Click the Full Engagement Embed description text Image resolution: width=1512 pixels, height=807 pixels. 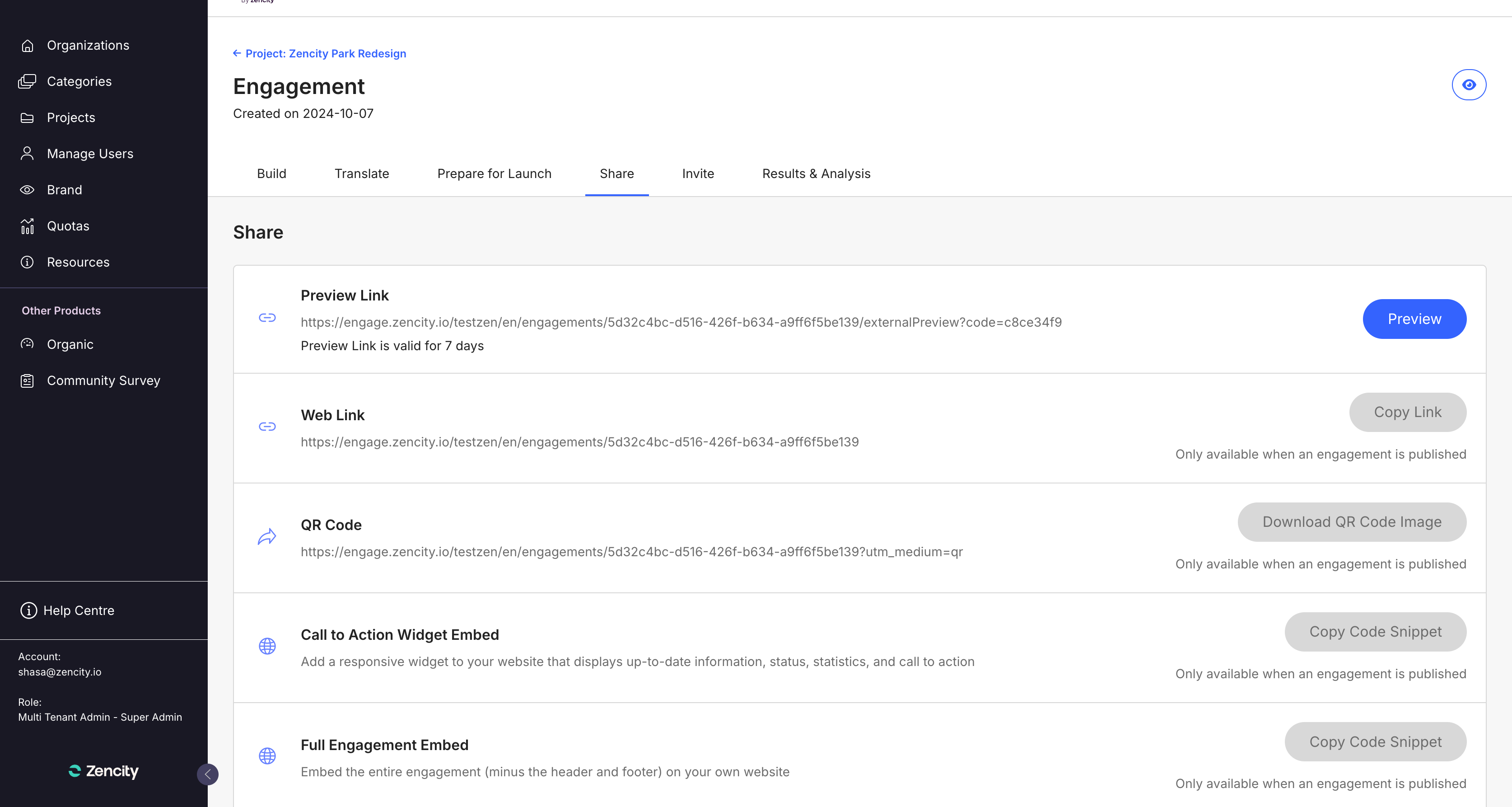pyautogui.click(x=545, y=772)
